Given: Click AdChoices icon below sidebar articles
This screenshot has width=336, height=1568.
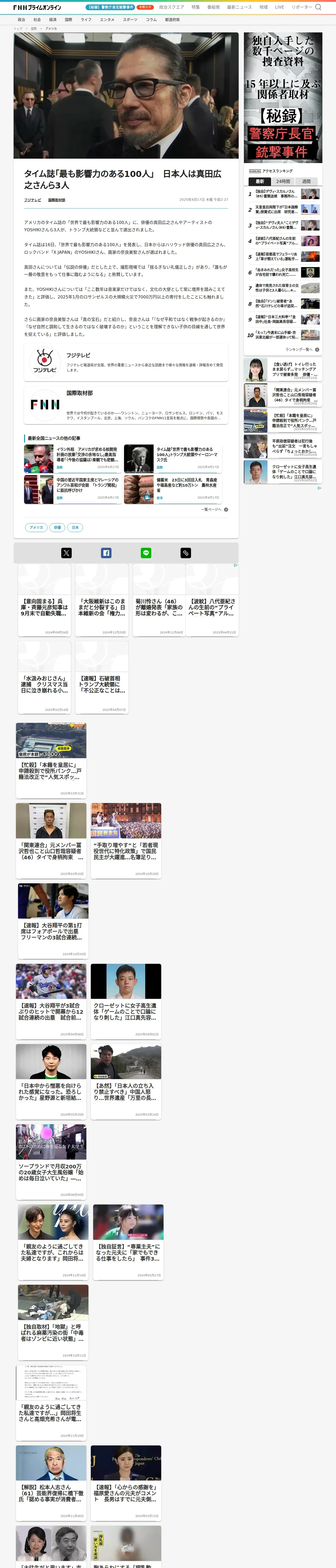Looking at the screenshot, I should coord(319,488).
